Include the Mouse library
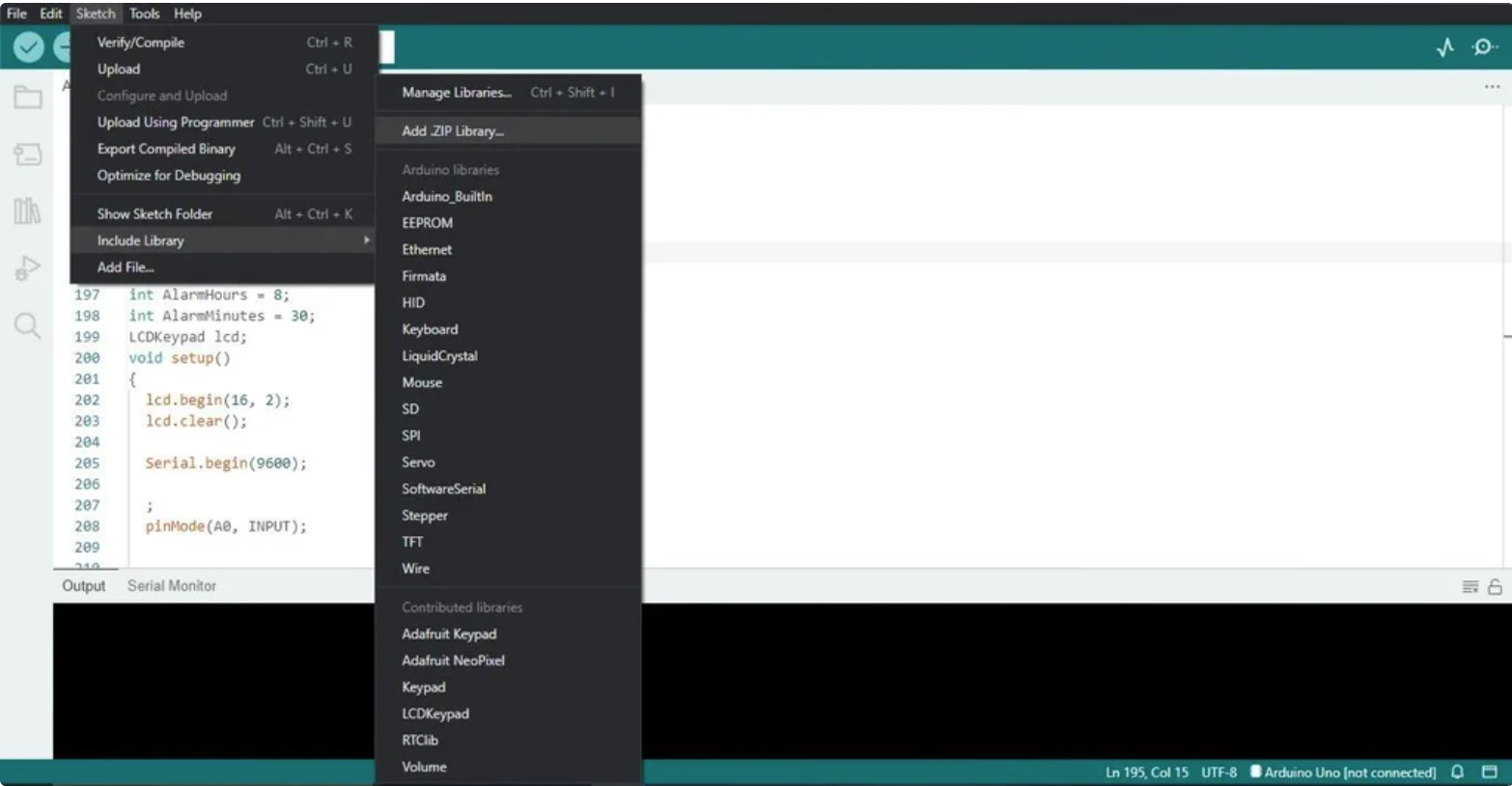The height and width of the screenshot is (786, 1512). click(508, 382)
